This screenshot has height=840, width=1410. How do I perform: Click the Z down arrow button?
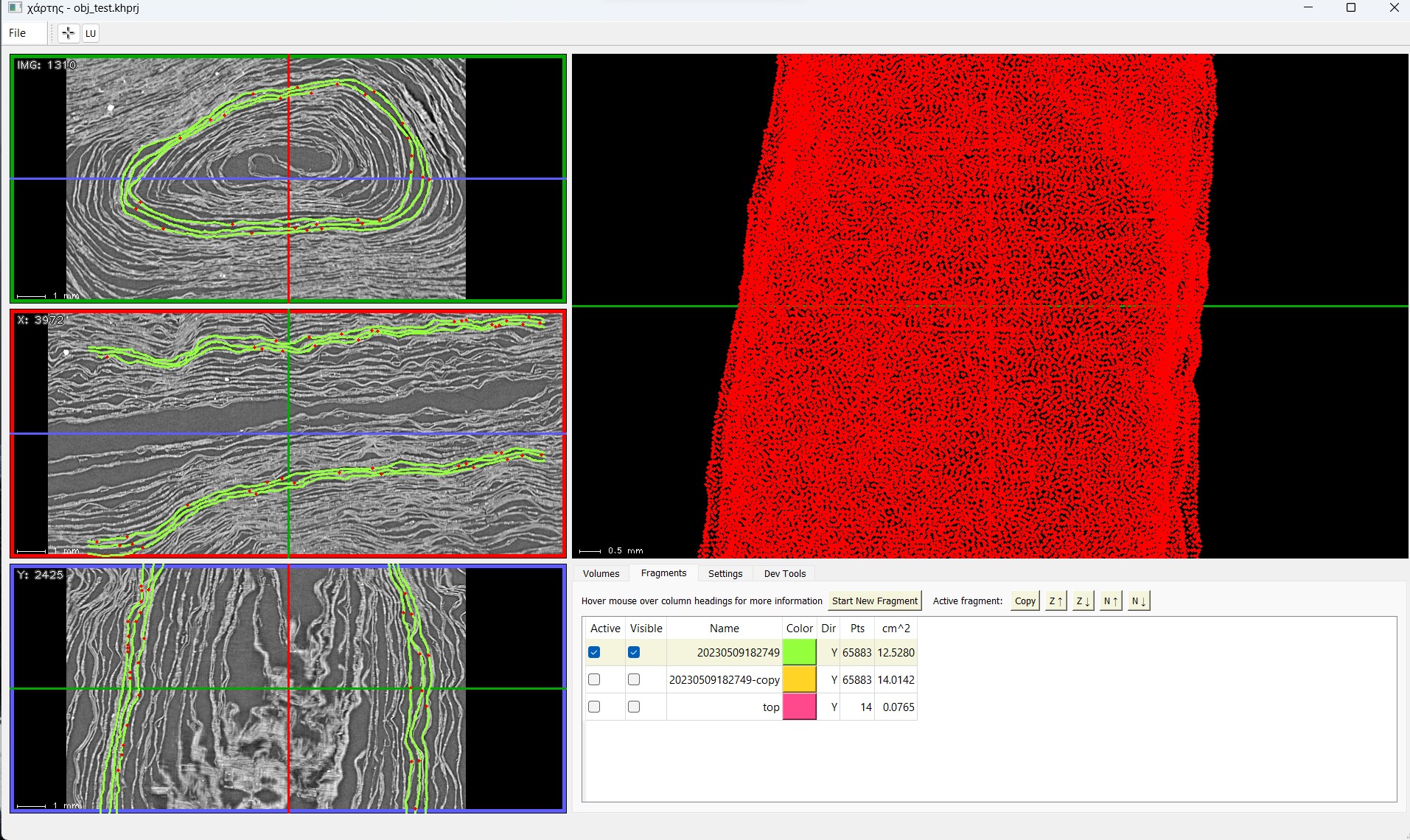point(1083,601)
